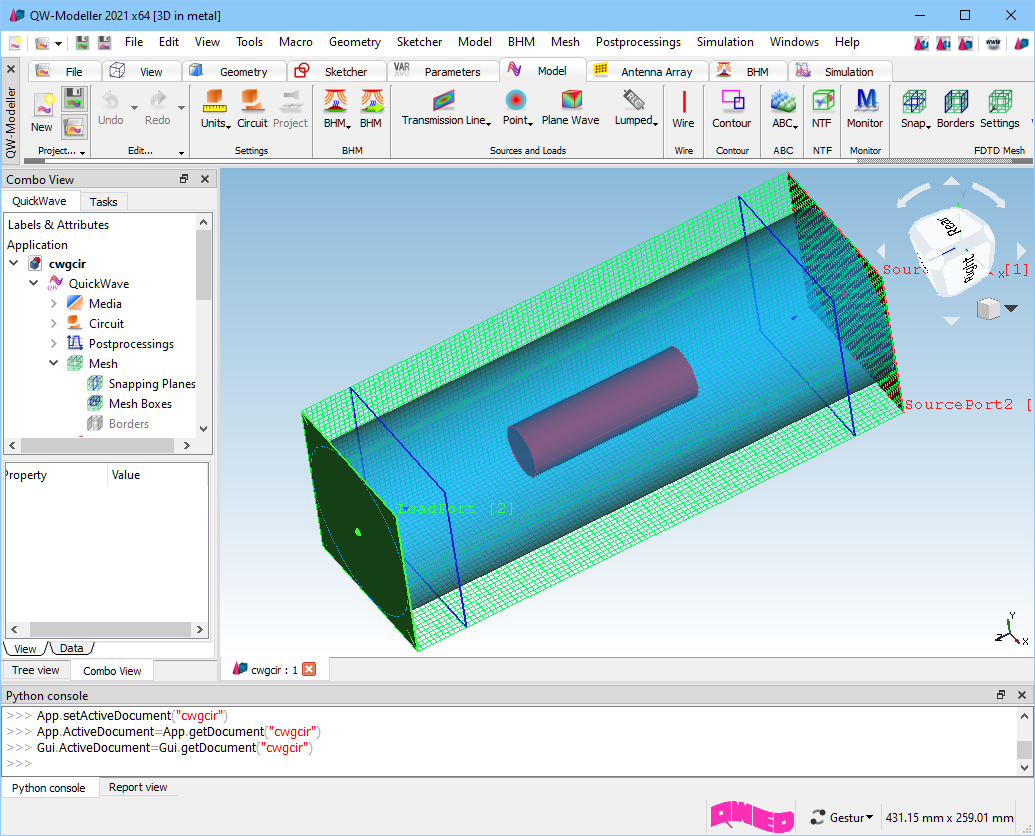Image resolution: width=1035 pixels, height=836 pixels.
Task: Open the ABC boundary tool
Action: [x=784, y=110]
